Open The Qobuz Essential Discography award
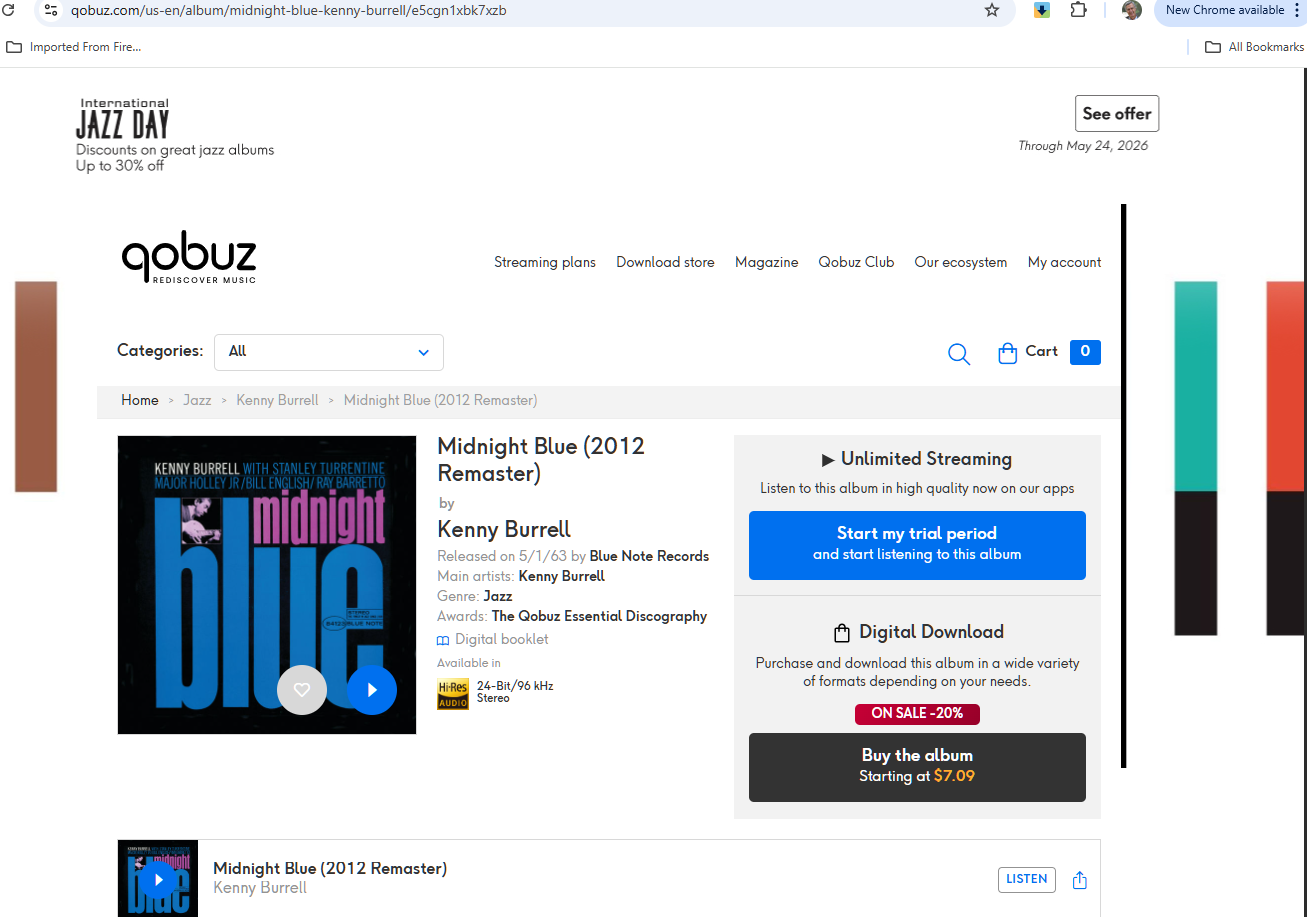Image resolution: width=1307 pixels, height=917 pixels. 599,616
